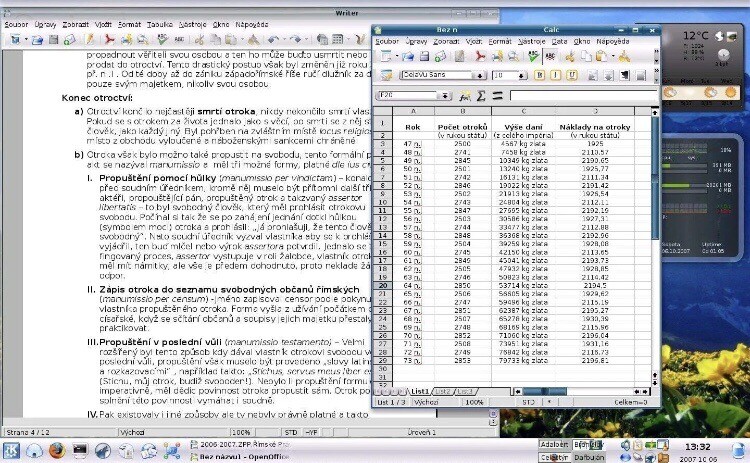Switch to the List2 sheet tab
750x463 pixels.
pyautogui.click(x=442, y=391)
